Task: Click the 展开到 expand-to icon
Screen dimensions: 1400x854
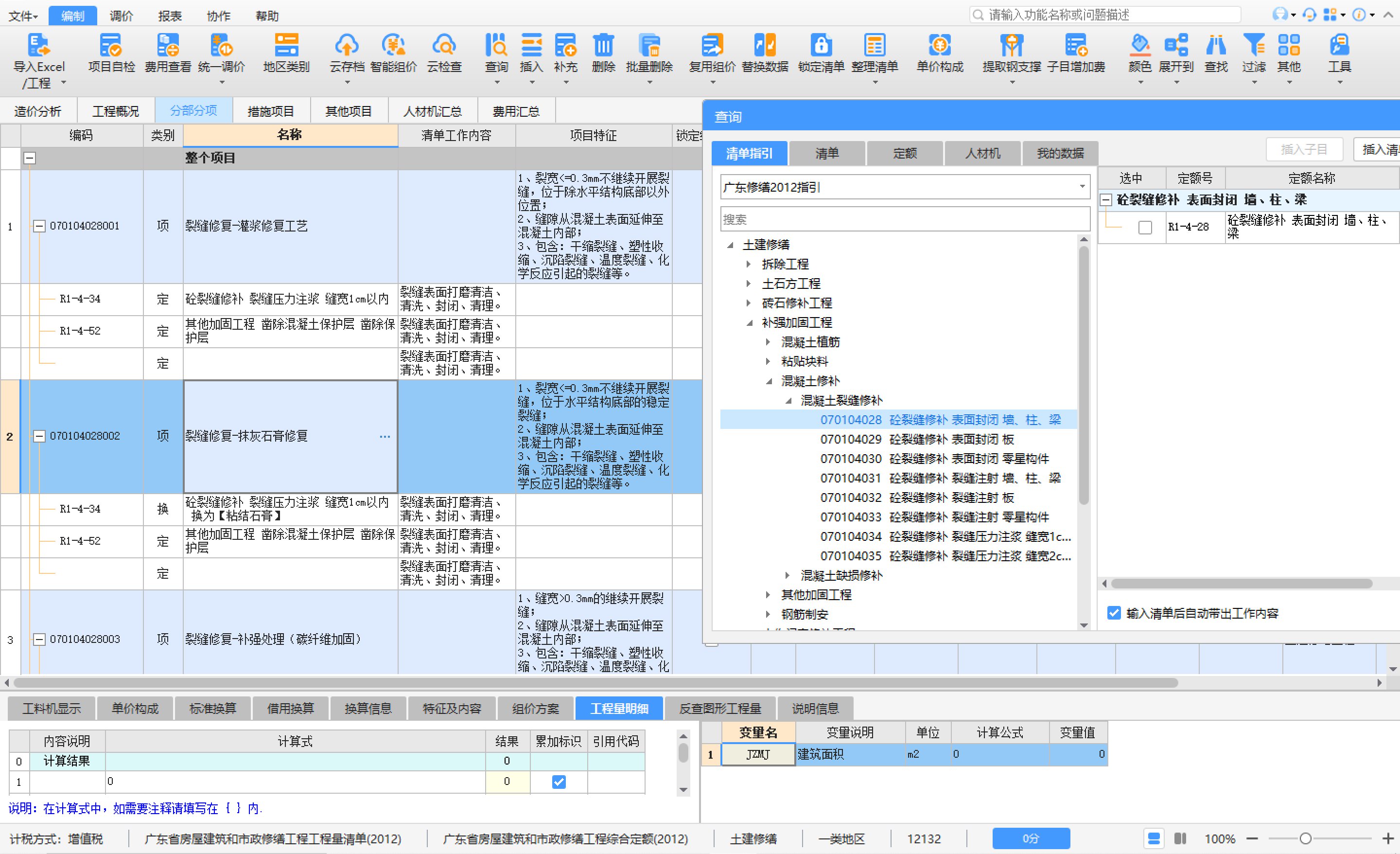Action: click(1176, 45)
